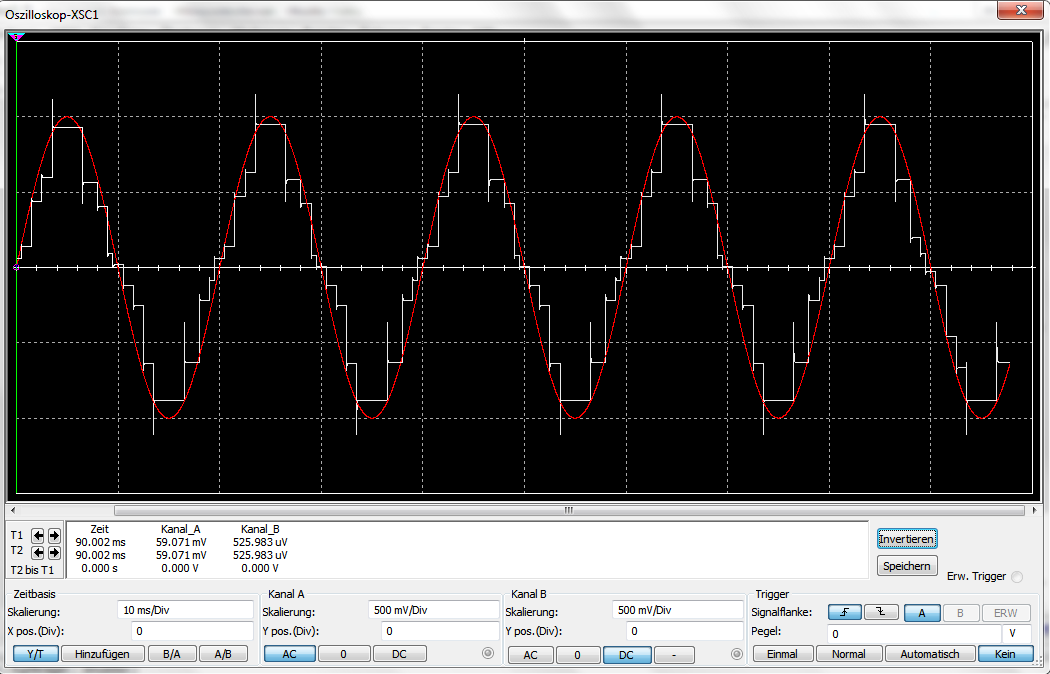Select falling edge trigger icon
Screen dimensions: 1050x674
click(881, 612)
